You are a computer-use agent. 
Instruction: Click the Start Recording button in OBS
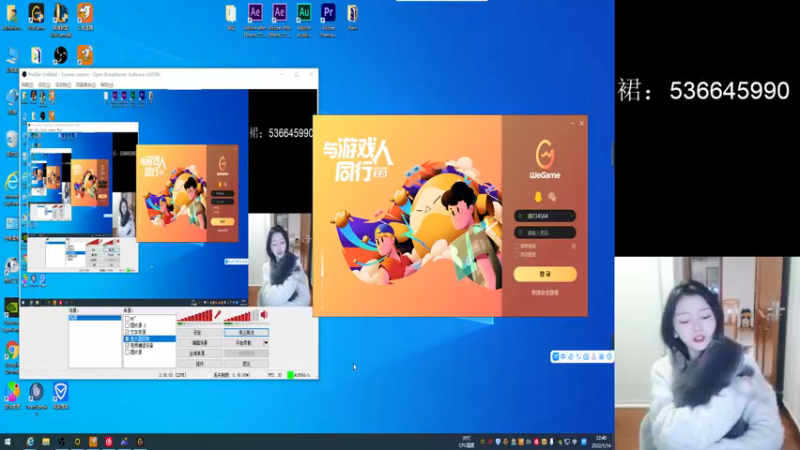(x=243, y=343)
